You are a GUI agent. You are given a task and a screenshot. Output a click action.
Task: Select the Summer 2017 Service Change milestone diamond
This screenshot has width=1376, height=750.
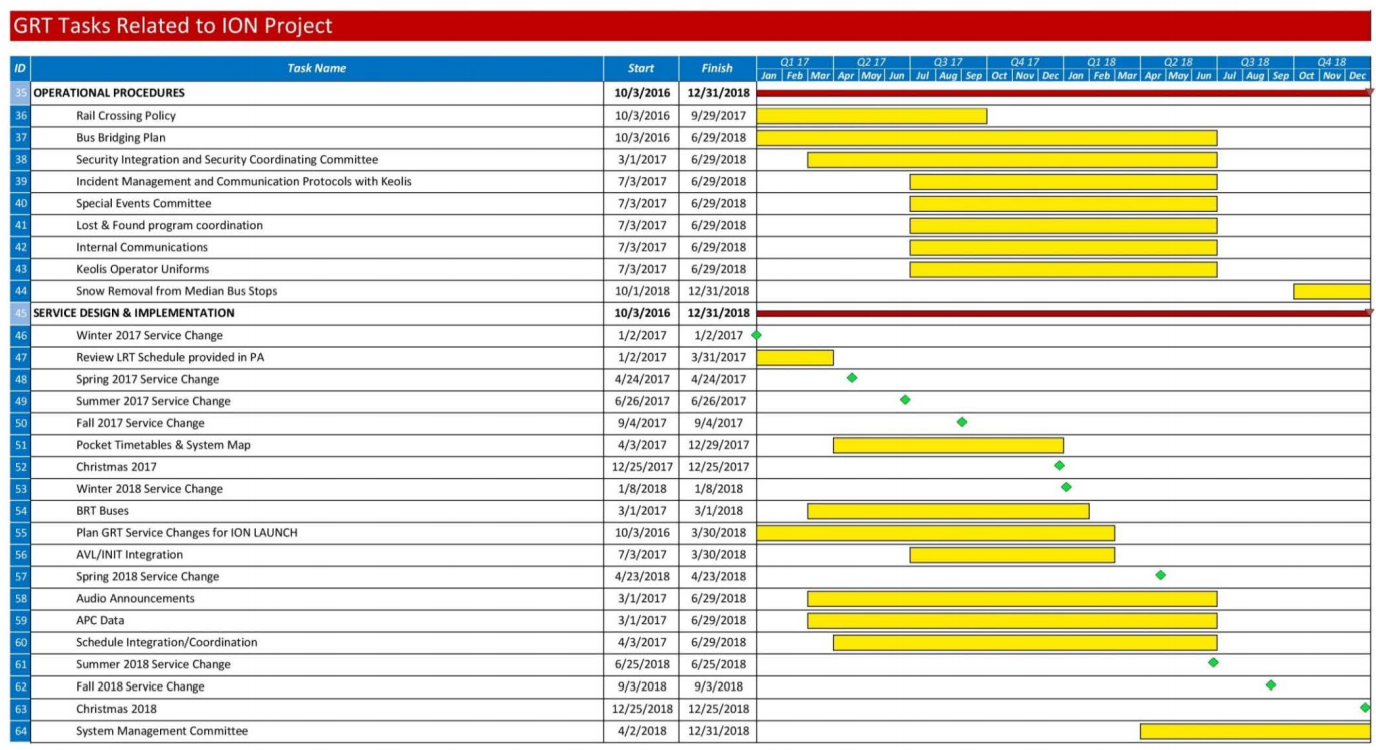905,400
